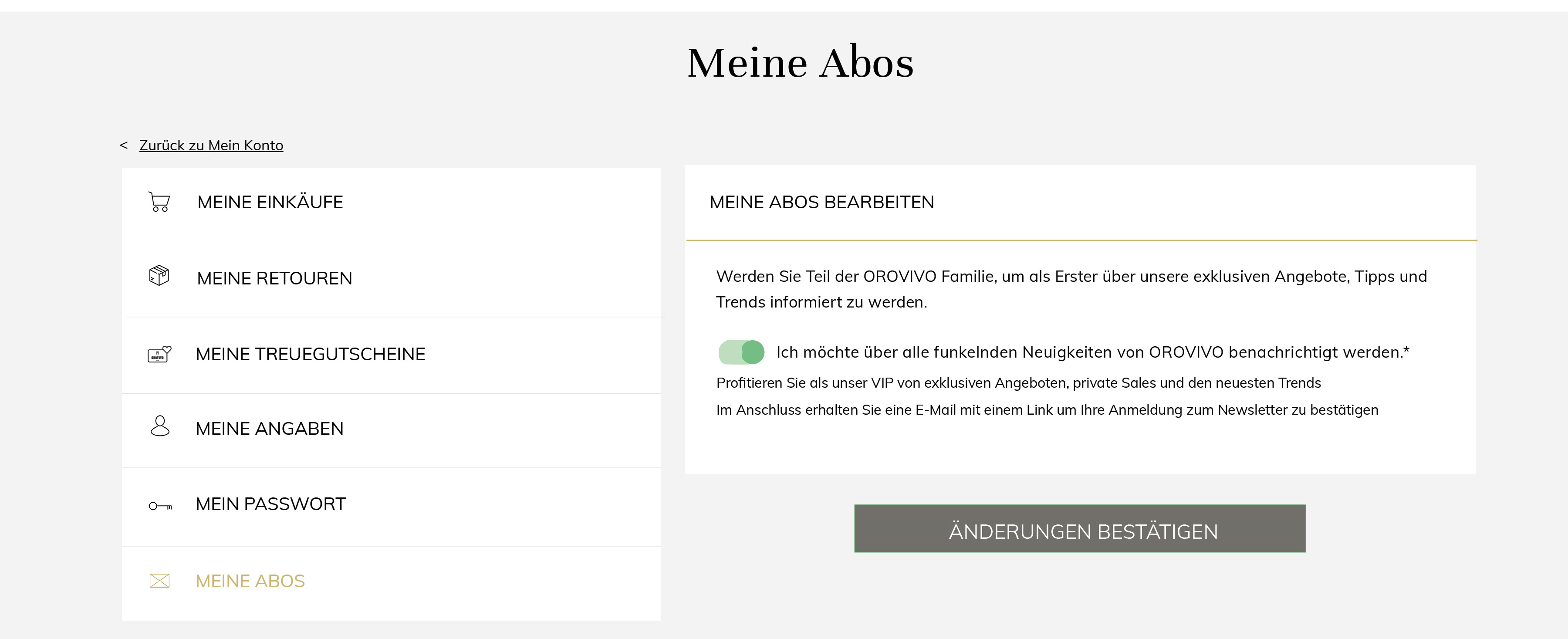Click the newsletter notification label text
Screen dimensions: 1568x639
(1093, 352)
